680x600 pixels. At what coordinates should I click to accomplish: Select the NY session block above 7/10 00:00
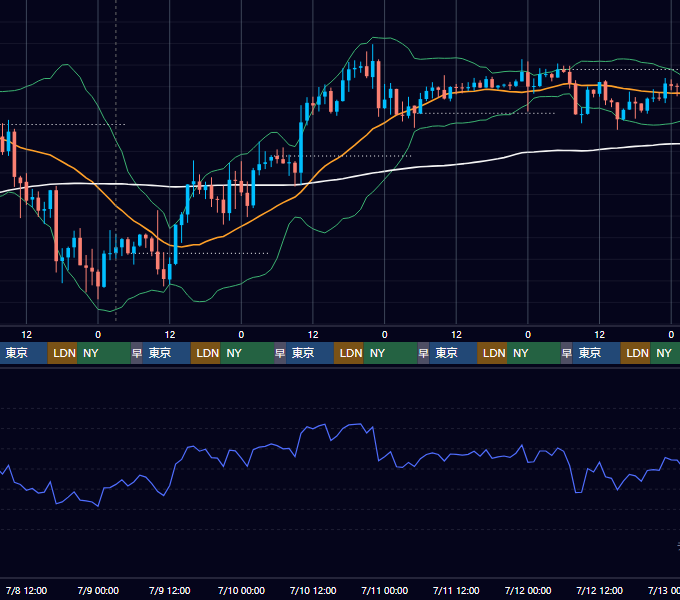(x=247, y=353)
